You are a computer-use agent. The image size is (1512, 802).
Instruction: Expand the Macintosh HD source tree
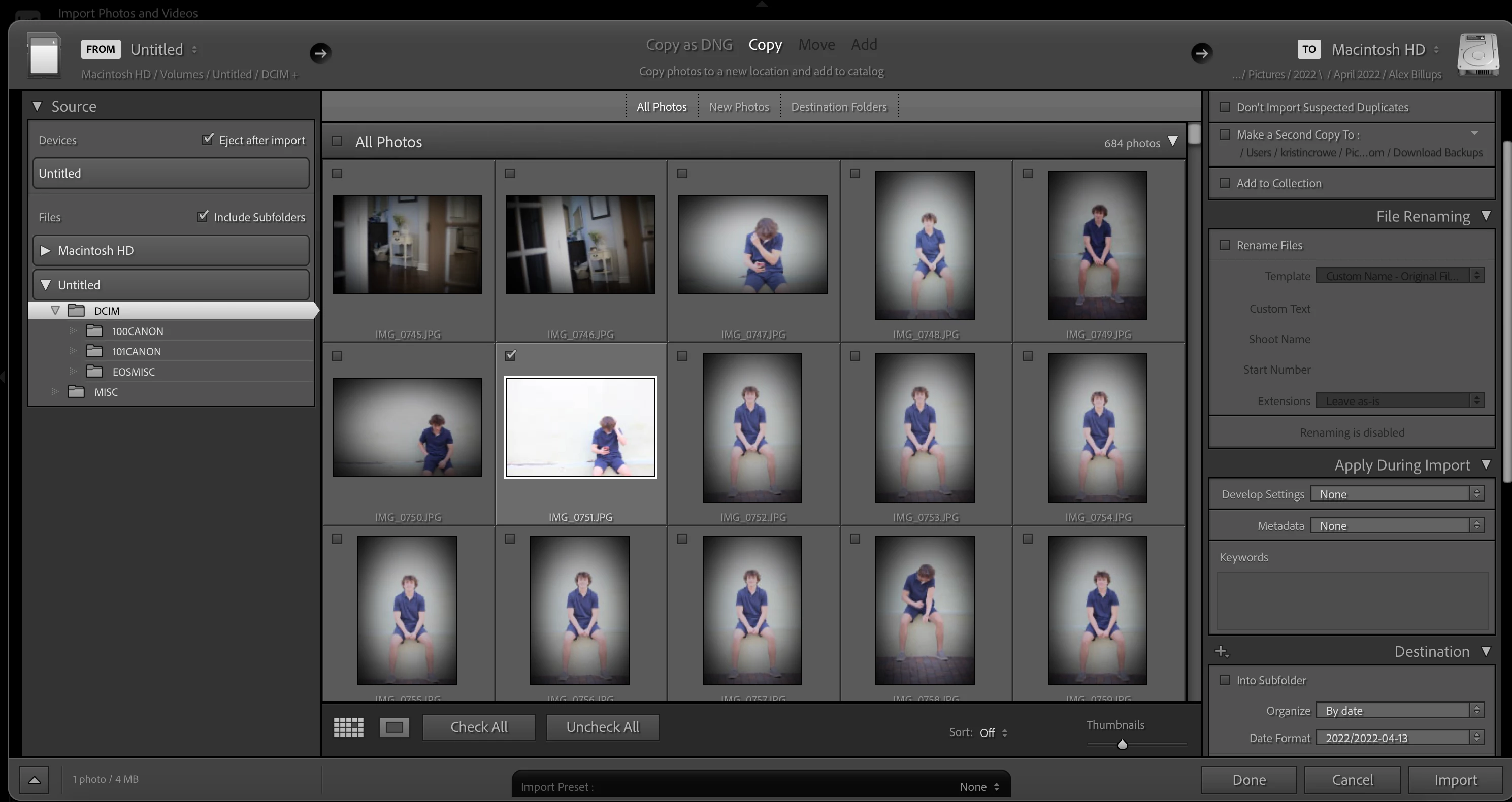coord(45,251)
